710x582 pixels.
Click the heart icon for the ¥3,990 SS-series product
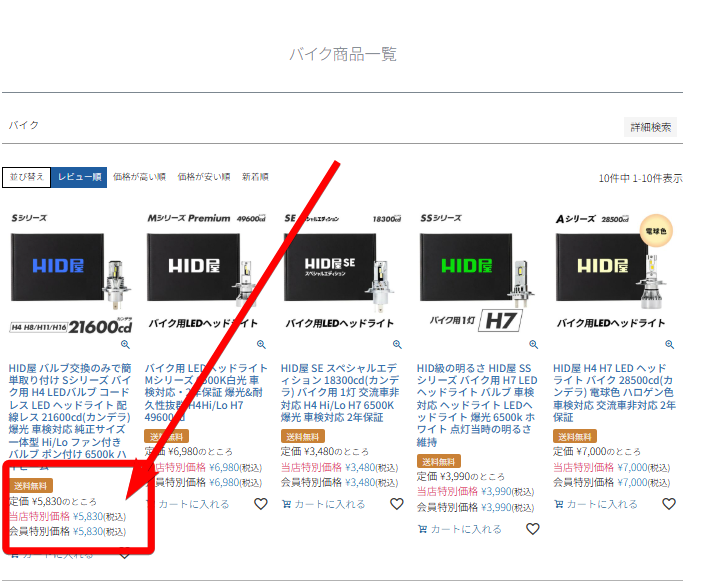click(533, 529)
